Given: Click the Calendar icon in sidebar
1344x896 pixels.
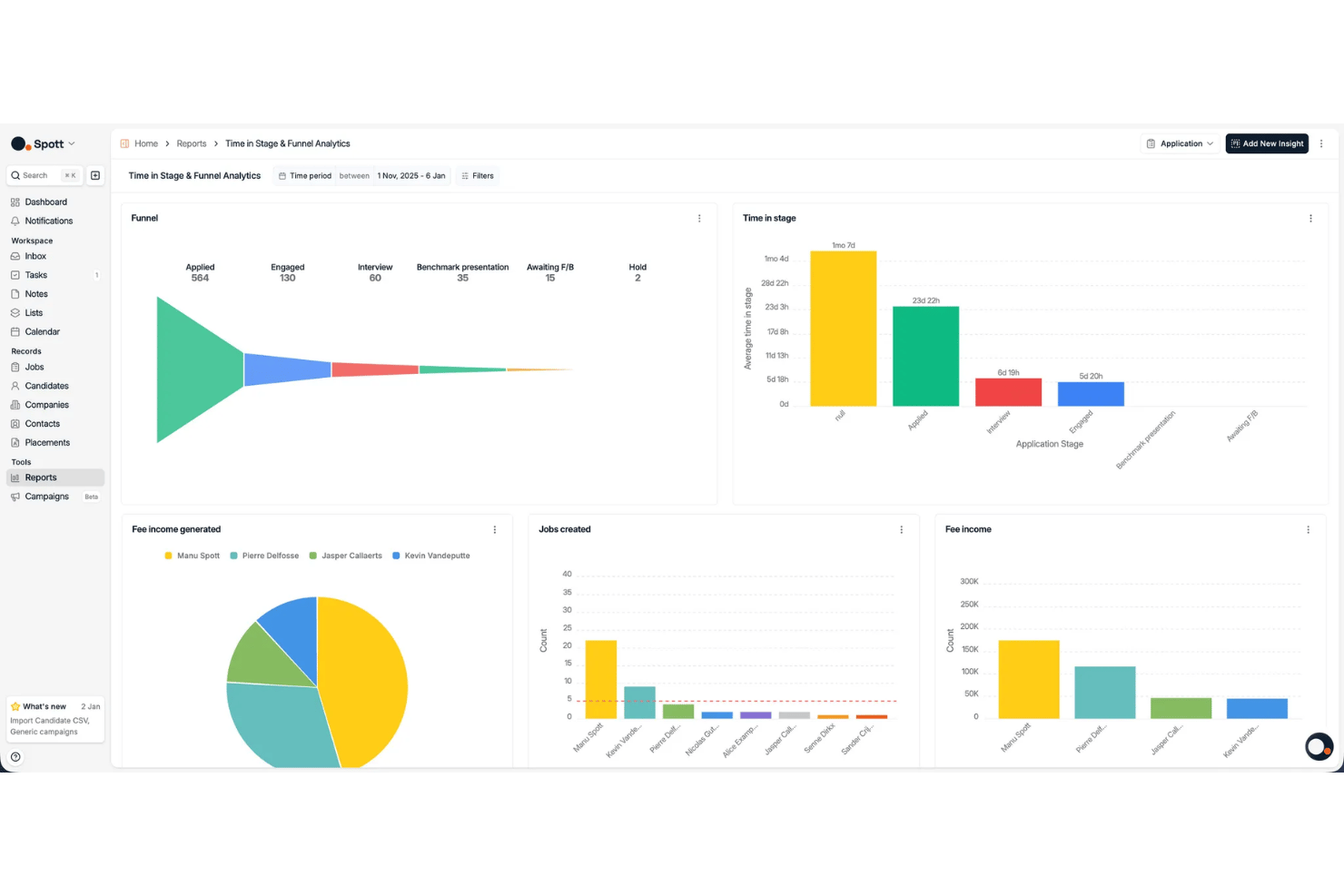Looking at the screenshot, I should coord(15,332).
